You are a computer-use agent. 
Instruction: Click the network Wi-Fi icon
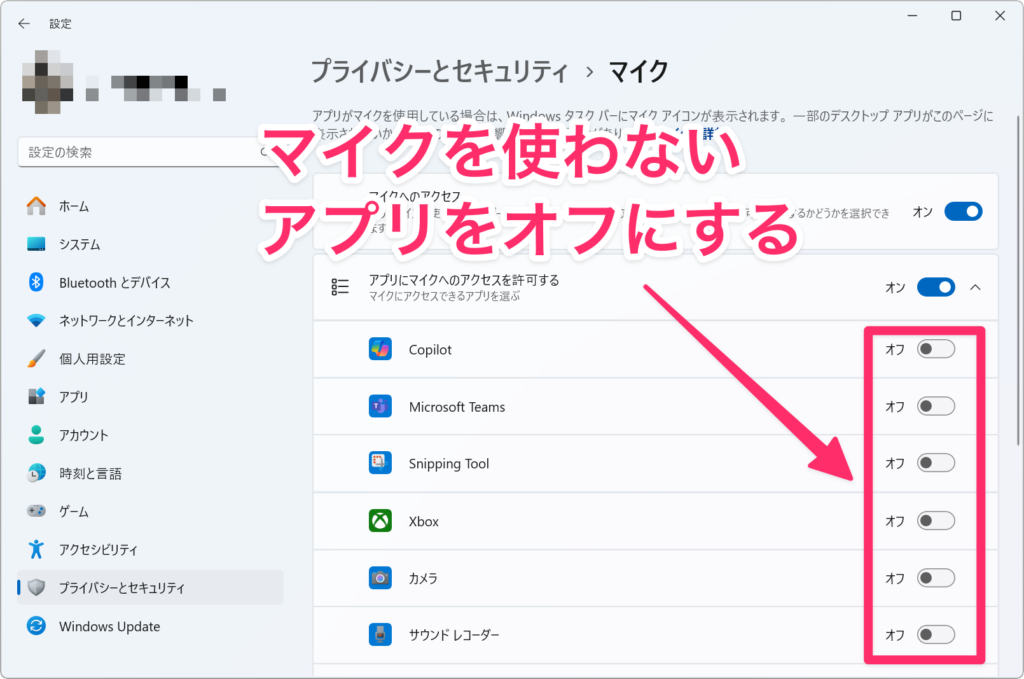click(37, 321)
